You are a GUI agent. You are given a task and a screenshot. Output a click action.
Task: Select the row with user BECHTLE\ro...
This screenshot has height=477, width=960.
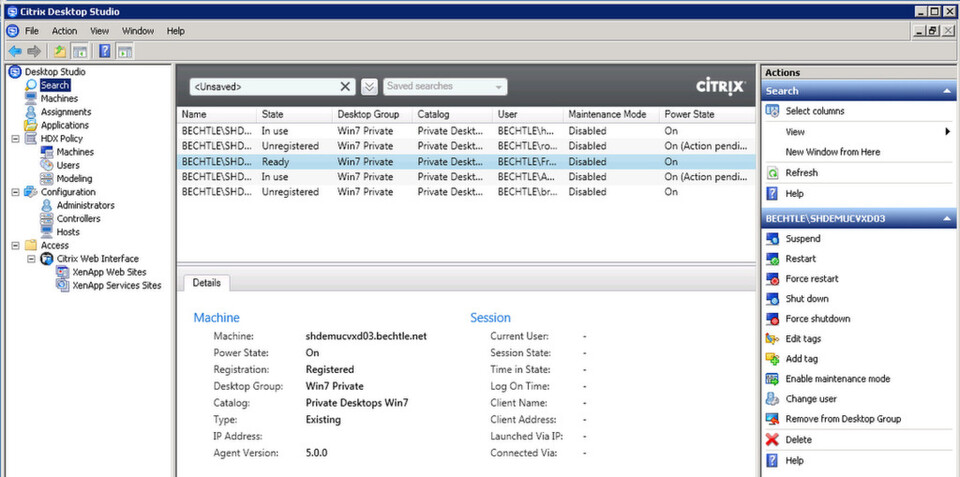[x=466, y=146]
